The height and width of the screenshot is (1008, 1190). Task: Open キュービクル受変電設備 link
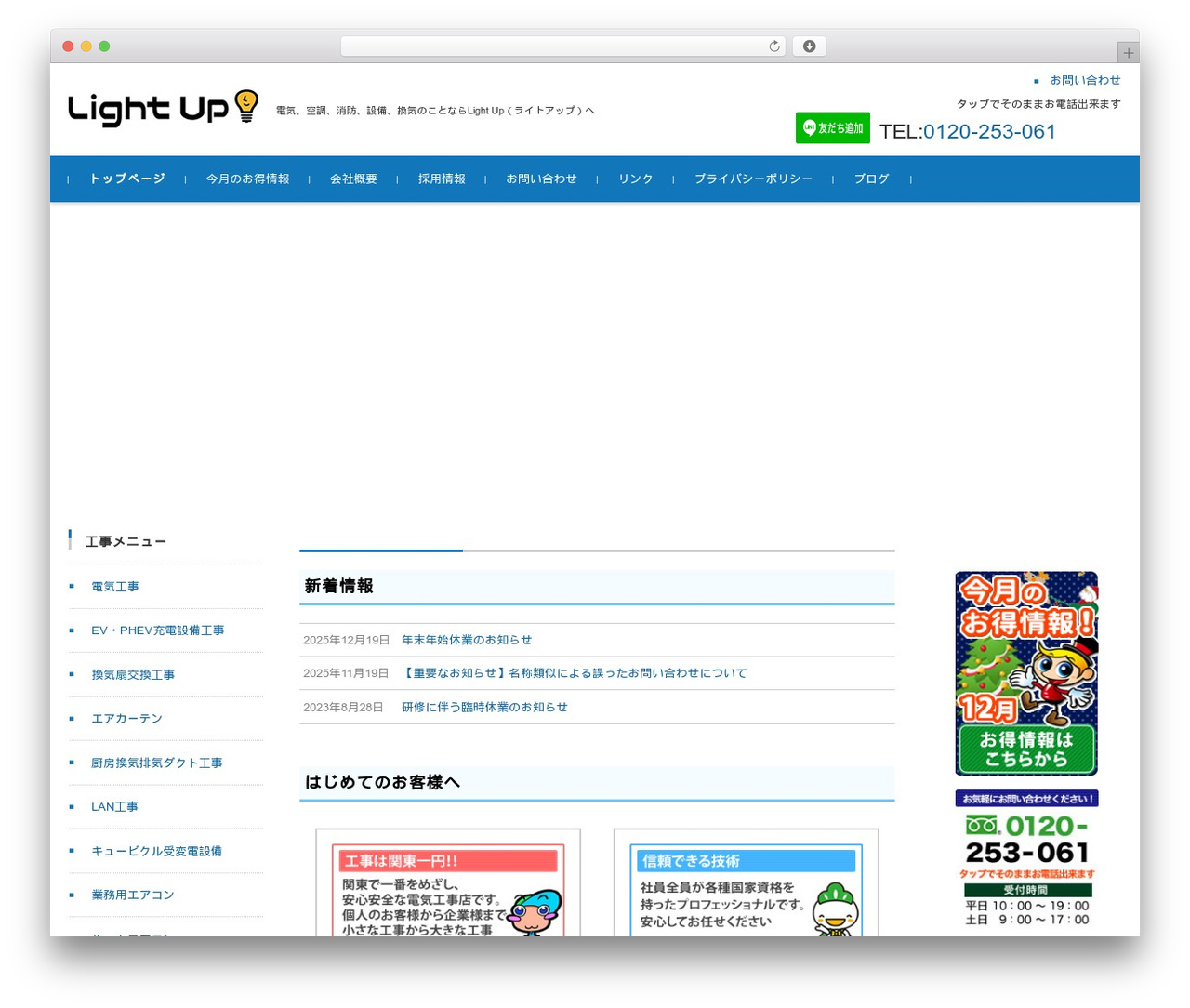click(x=156, y=851)
